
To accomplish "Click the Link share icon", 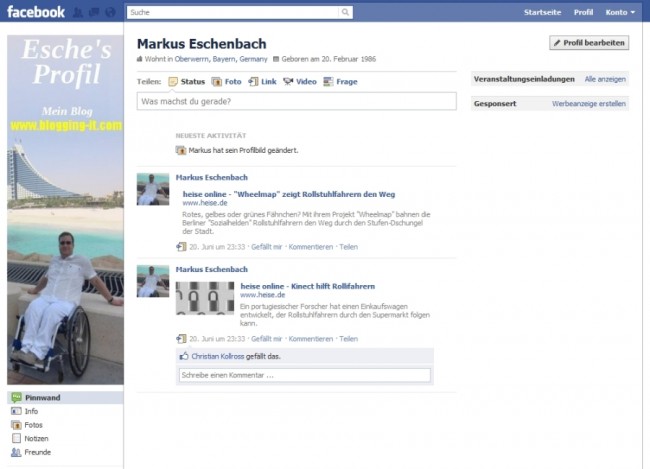I will pos(253,82).
